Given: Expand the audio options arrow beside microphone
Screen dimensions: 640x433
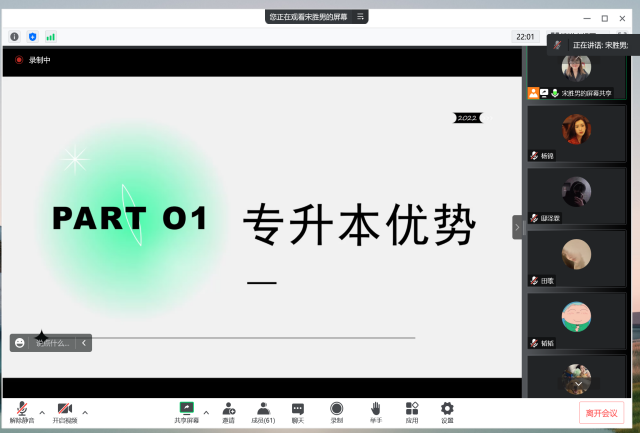Looking at the screenshot, I should click(42, 412).
